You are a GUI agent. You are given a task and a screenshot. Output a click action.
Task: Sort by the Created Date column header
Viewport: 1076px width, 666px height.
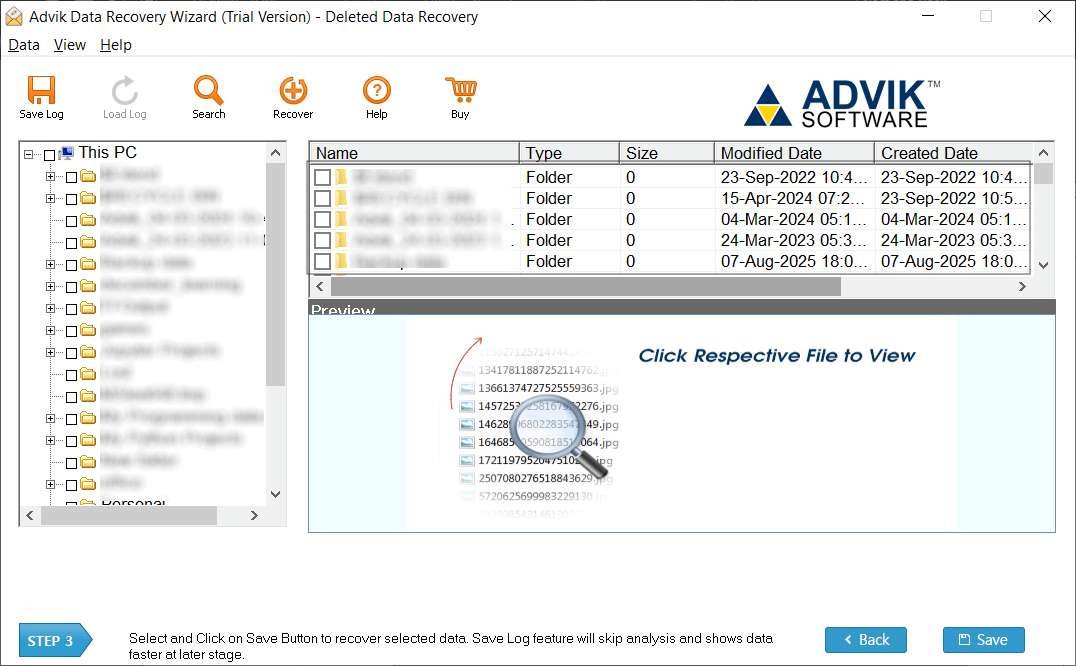954,153
